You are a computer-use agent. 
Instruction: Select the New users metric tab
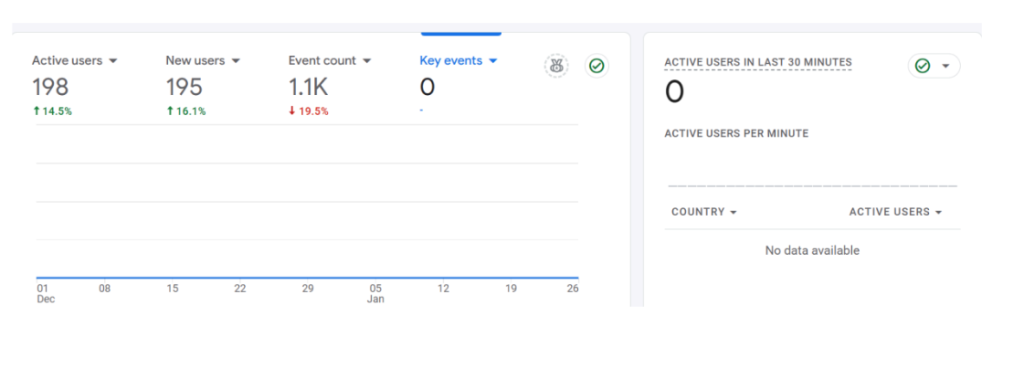tap(202, 85)
